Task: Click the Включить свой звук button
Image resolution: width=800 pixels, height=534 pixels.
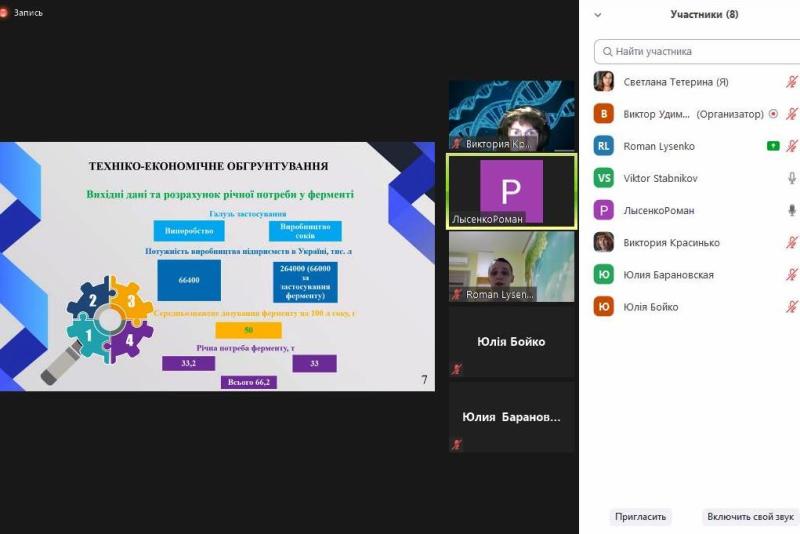Action: pos(751,517)
